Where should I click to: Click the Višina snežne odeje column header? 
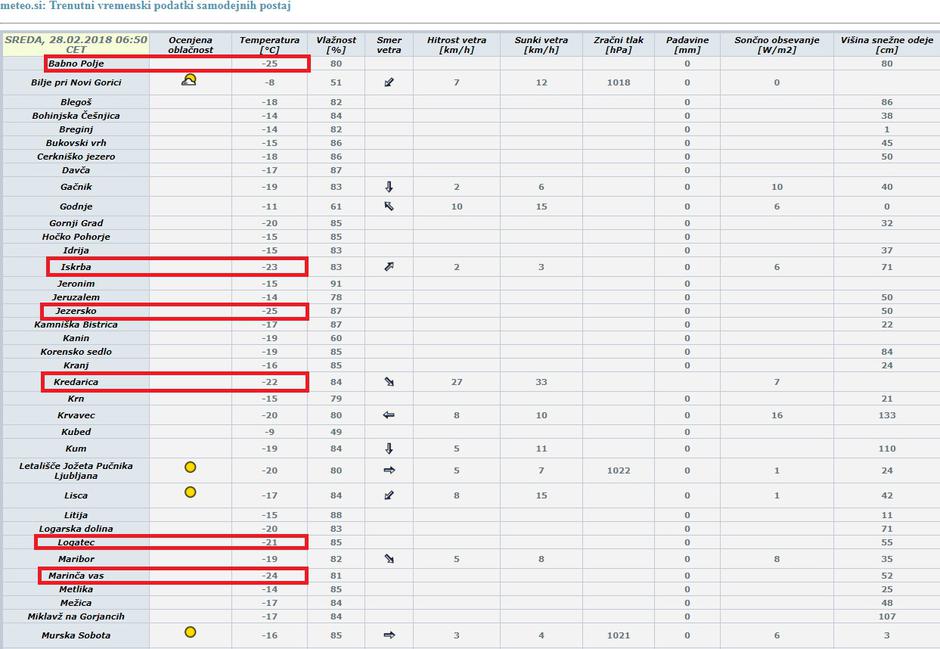click(886, 45)
